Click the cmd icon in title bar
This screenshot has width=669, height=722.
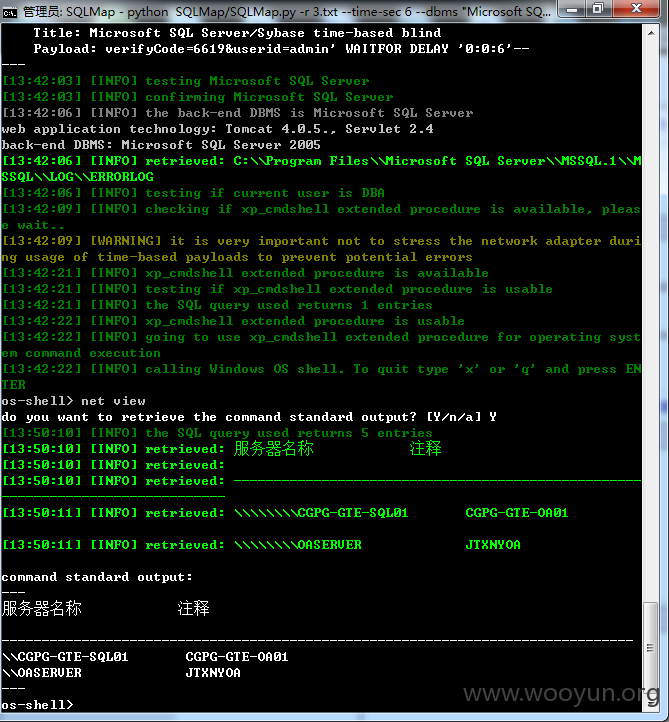[9, 12]
